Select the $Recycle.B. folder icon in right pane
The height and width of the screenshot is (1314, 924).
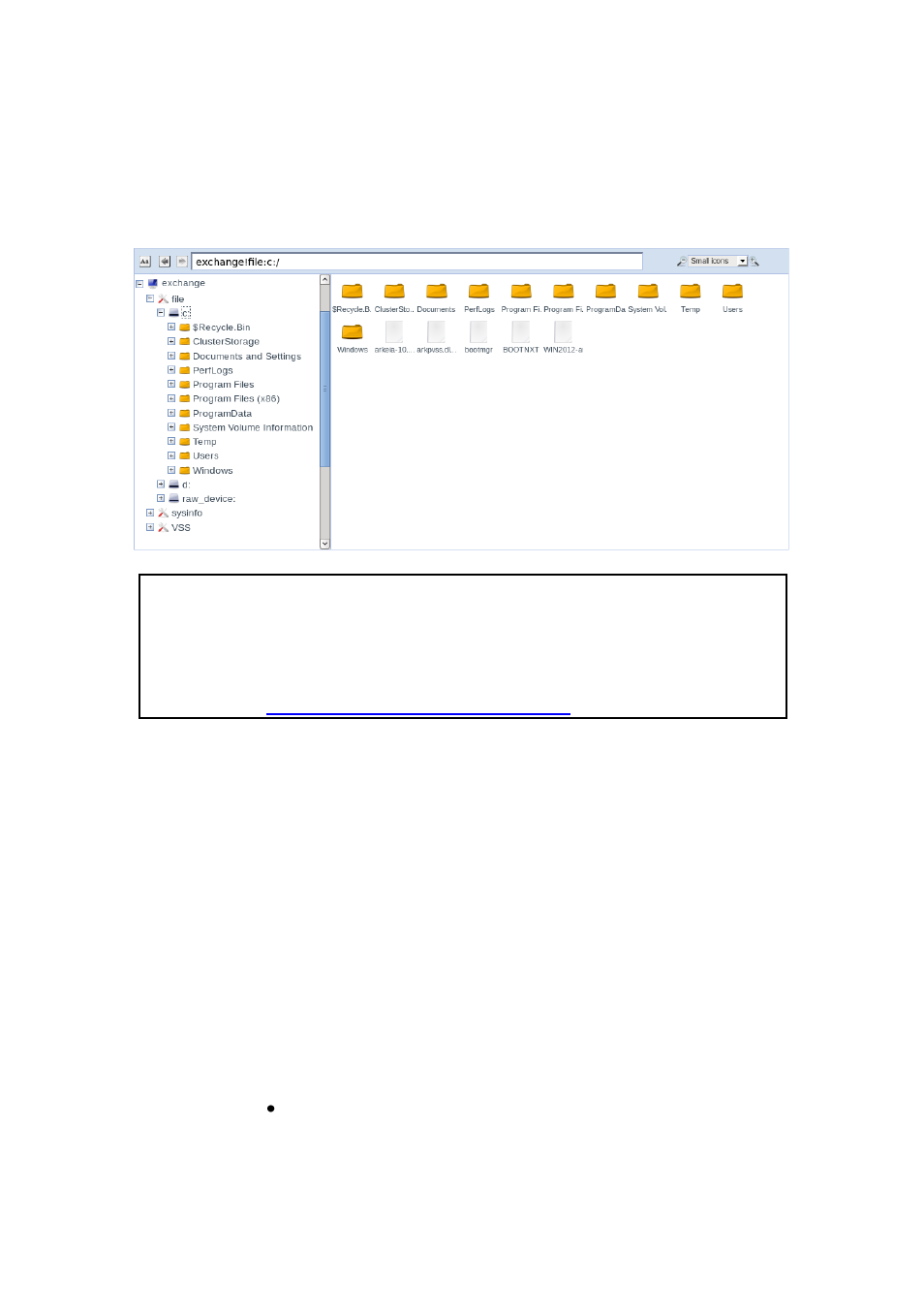(x=353, y=291)
